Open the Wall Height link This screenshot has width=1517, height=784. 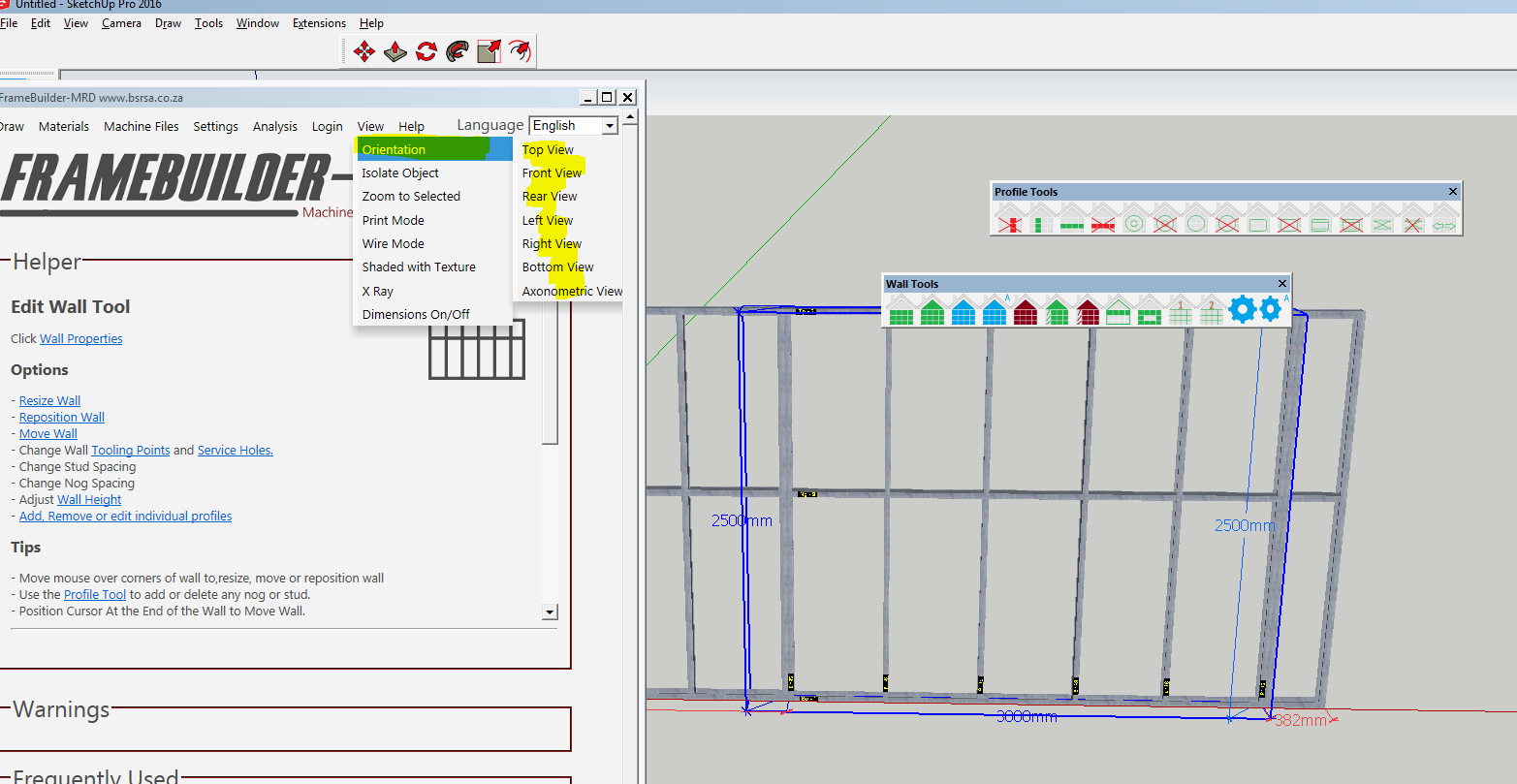click(x=89, y=499)
